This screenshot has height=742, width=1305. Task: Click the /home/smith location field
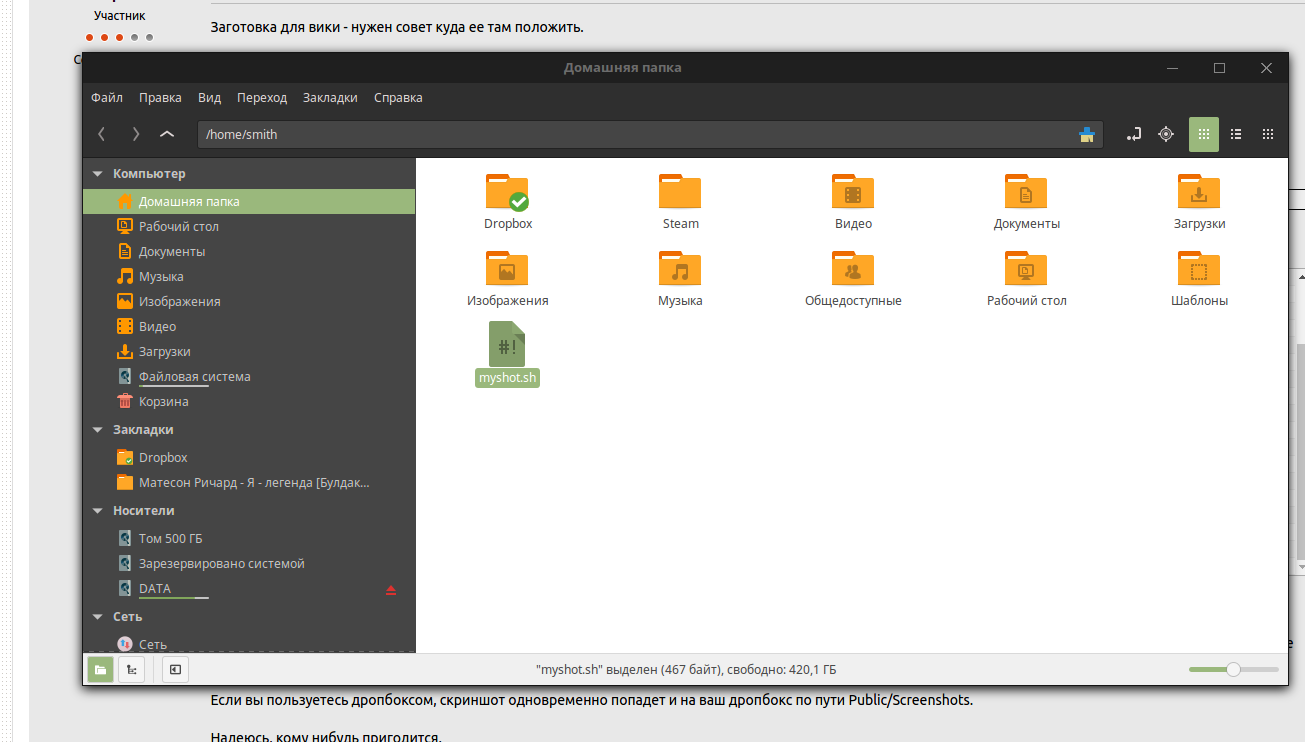pos(650,134)
